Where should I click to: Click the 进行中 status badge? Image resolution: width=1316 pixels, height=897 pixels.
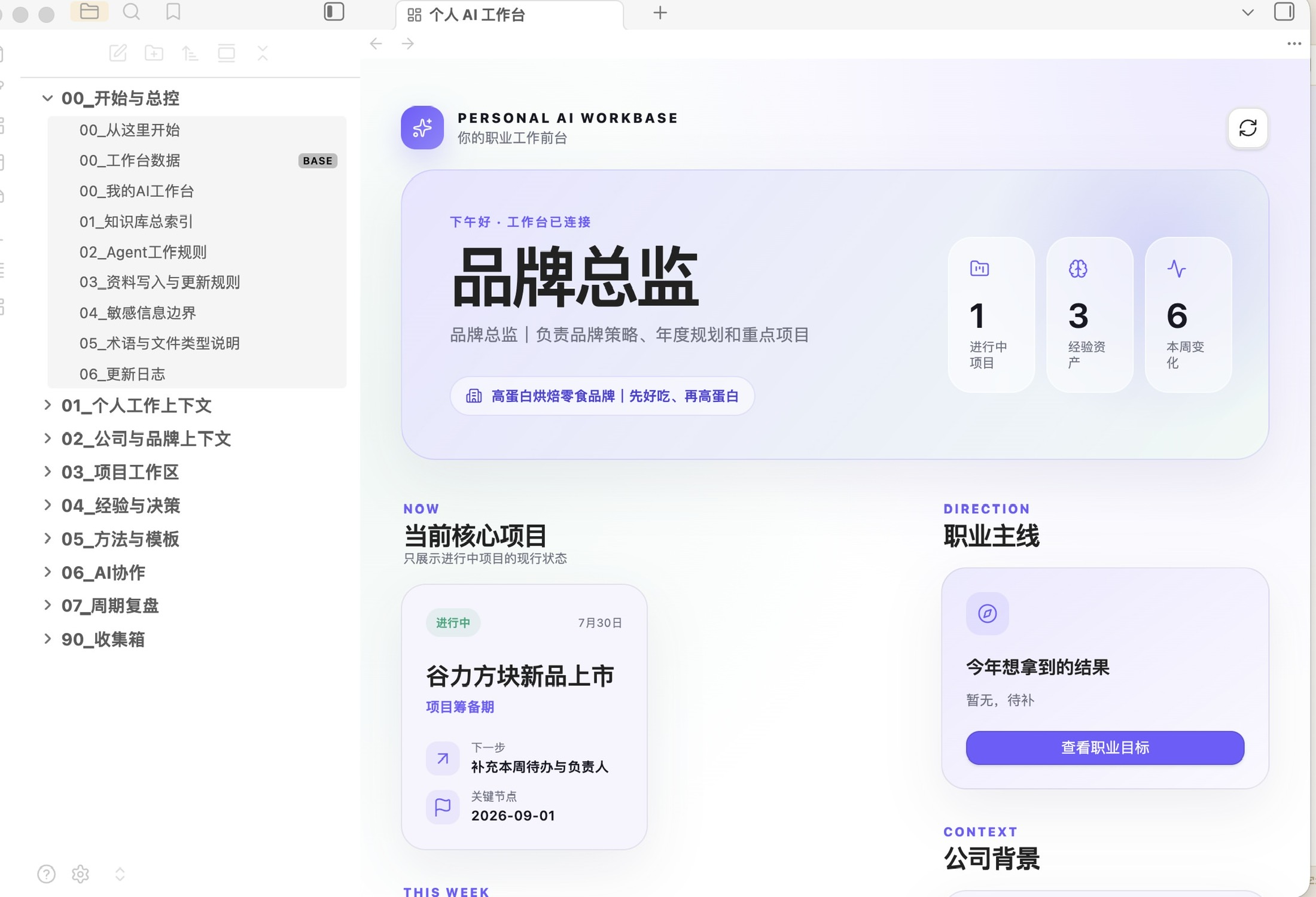click(453, 623)
